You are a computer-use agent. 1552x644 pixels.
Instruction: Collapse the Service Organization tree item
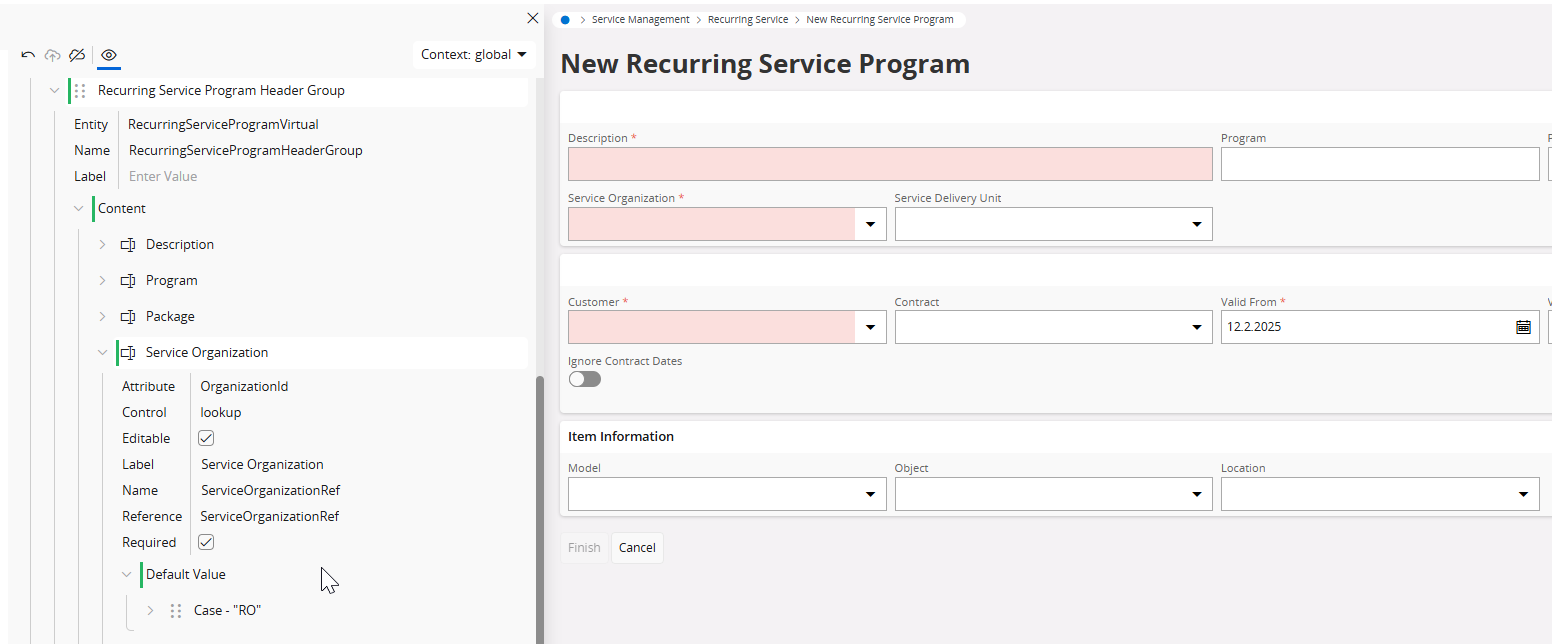[102, 352]
